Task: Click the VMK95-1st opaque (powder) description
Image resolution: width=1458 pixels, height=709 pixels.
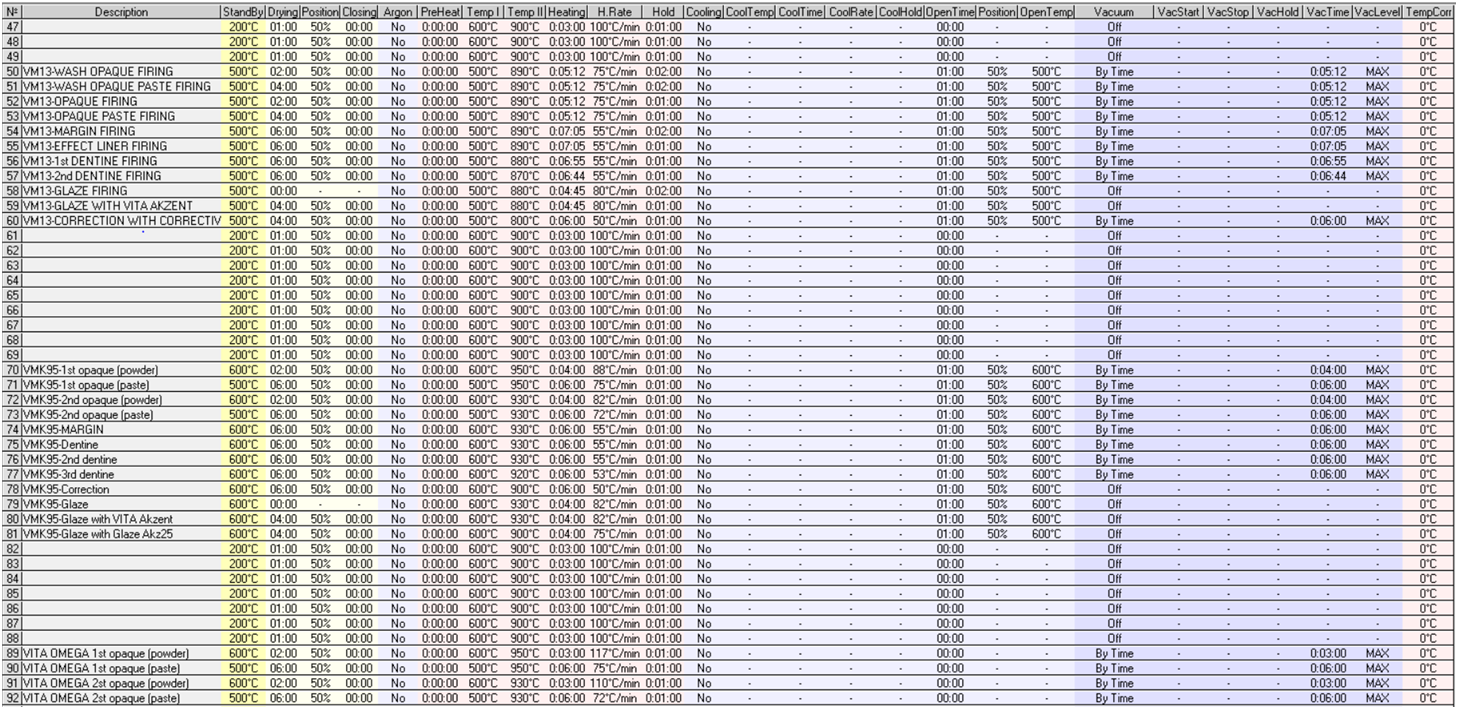Action: (90, 370)
